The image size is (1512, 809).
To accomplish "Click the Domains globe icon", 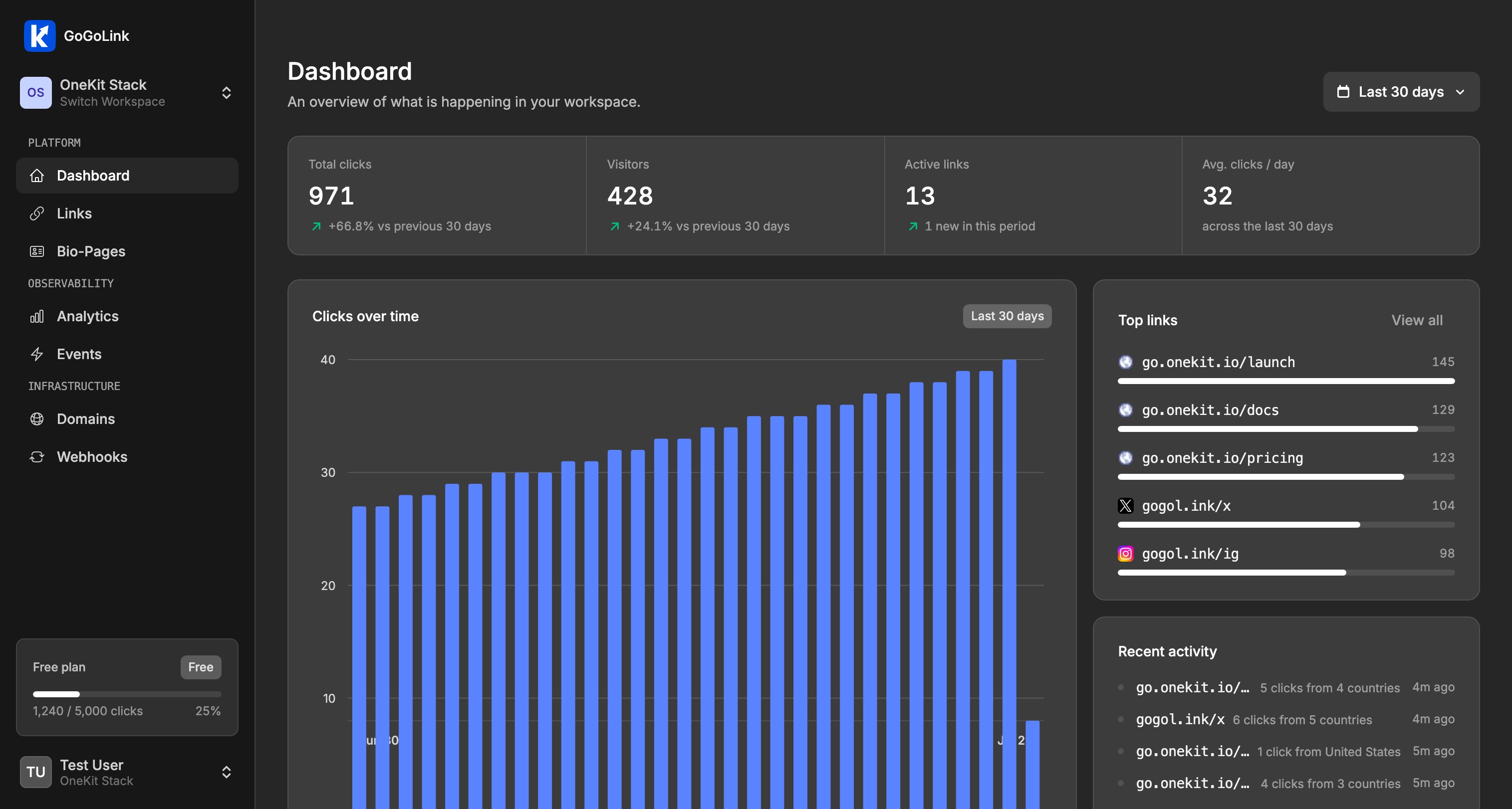I will coord(37,419).
